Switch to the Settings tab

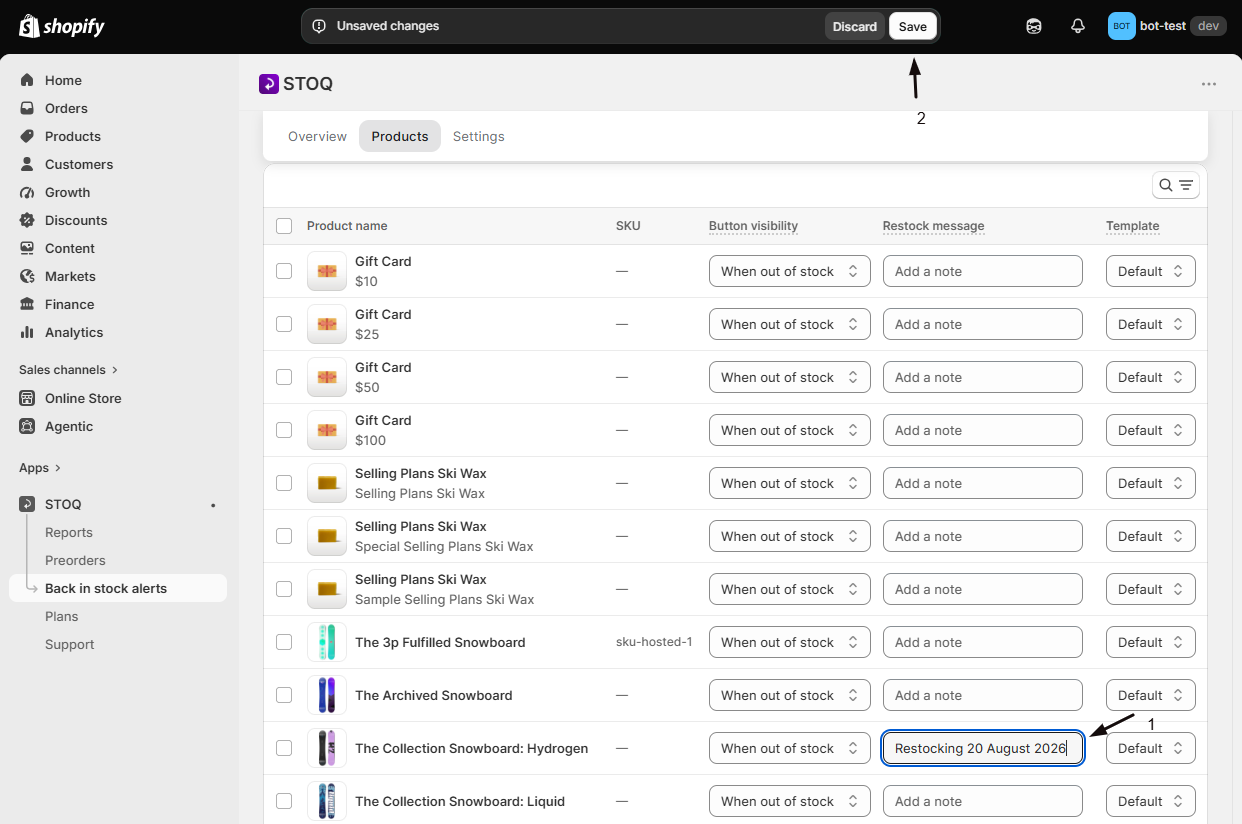tap(478, 136)
